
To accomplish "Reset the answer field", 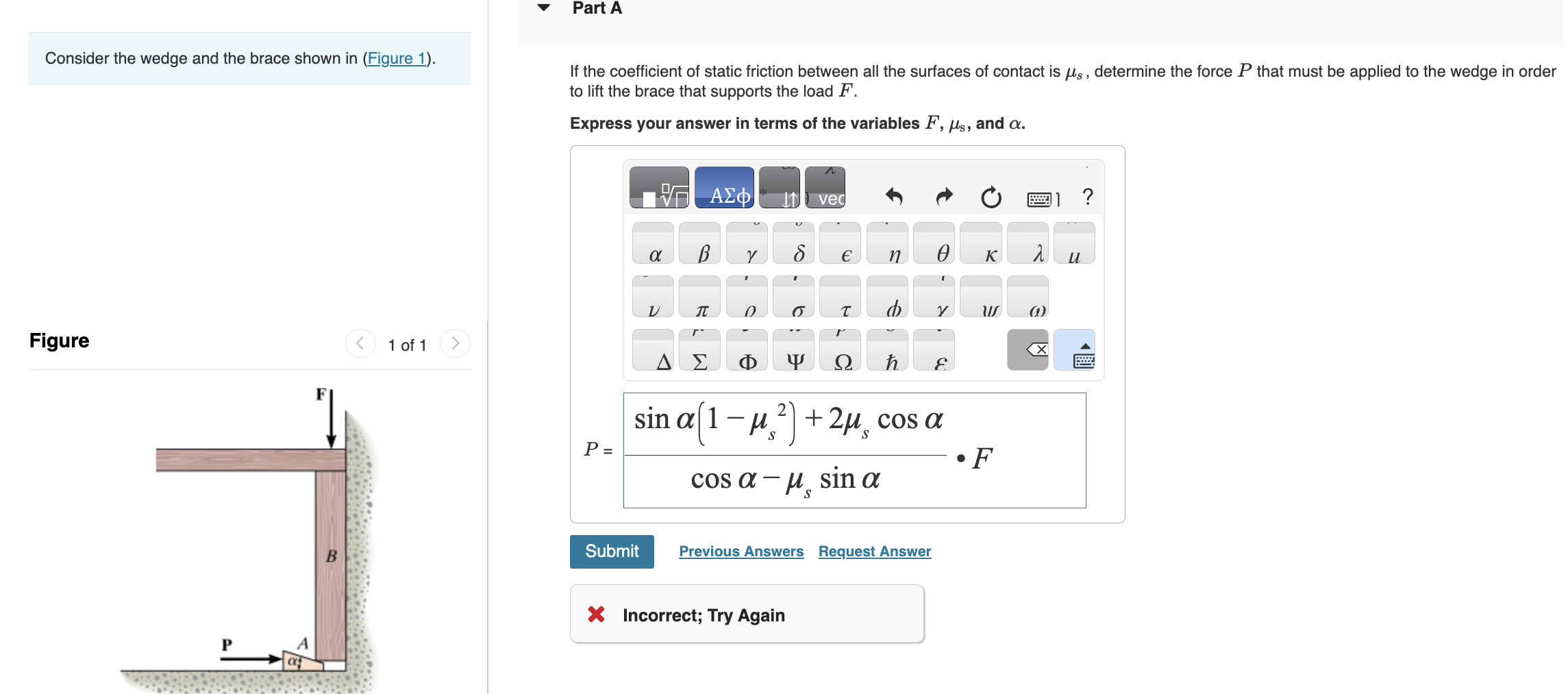I will tap(991, 197).
